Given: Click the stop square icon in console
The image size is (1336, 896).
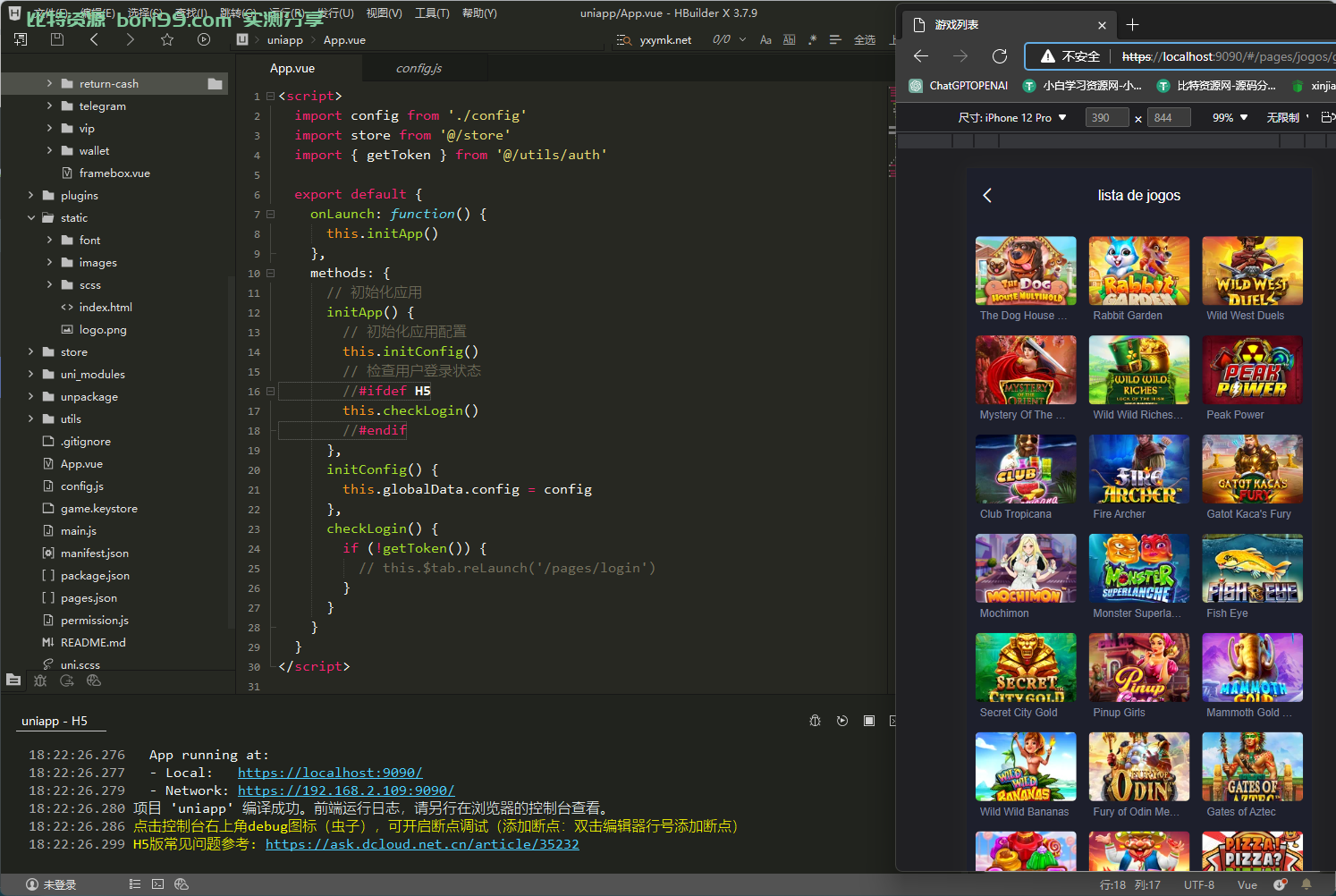Looking at the screenshot, I should click(x=869, y=721).
